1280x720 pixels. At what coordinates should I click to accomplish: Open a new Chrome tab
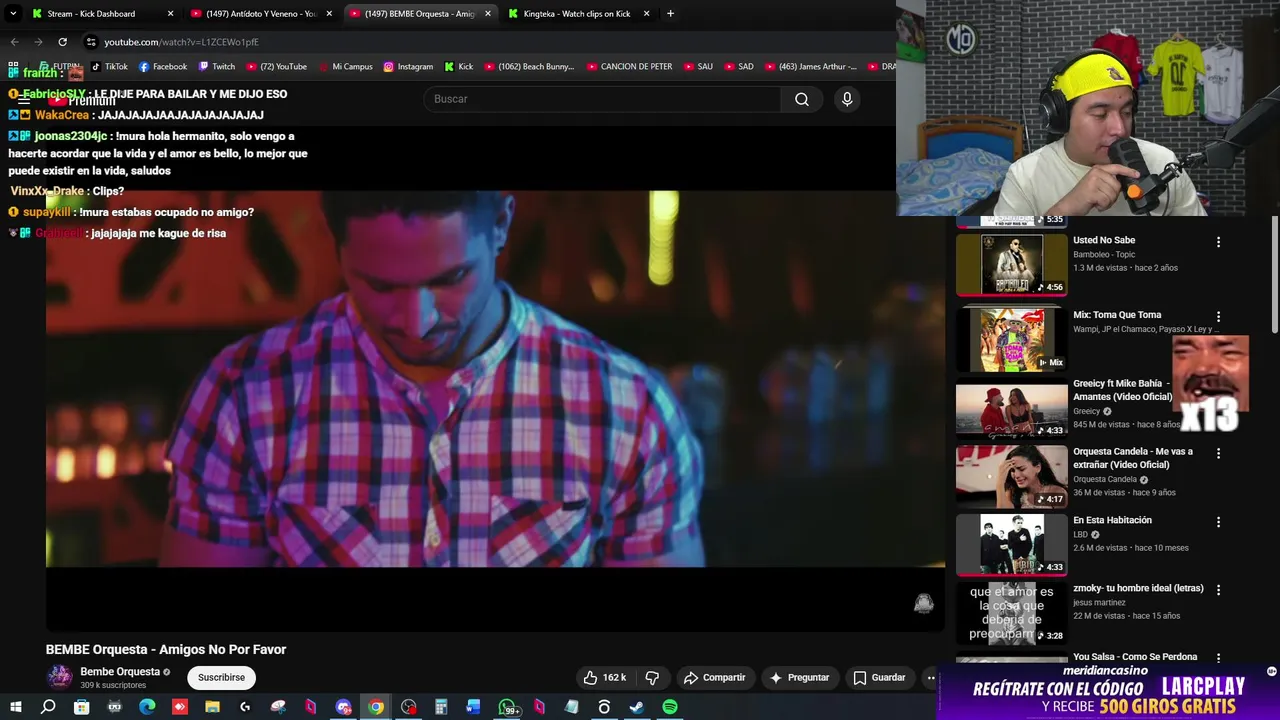point(670,14)
